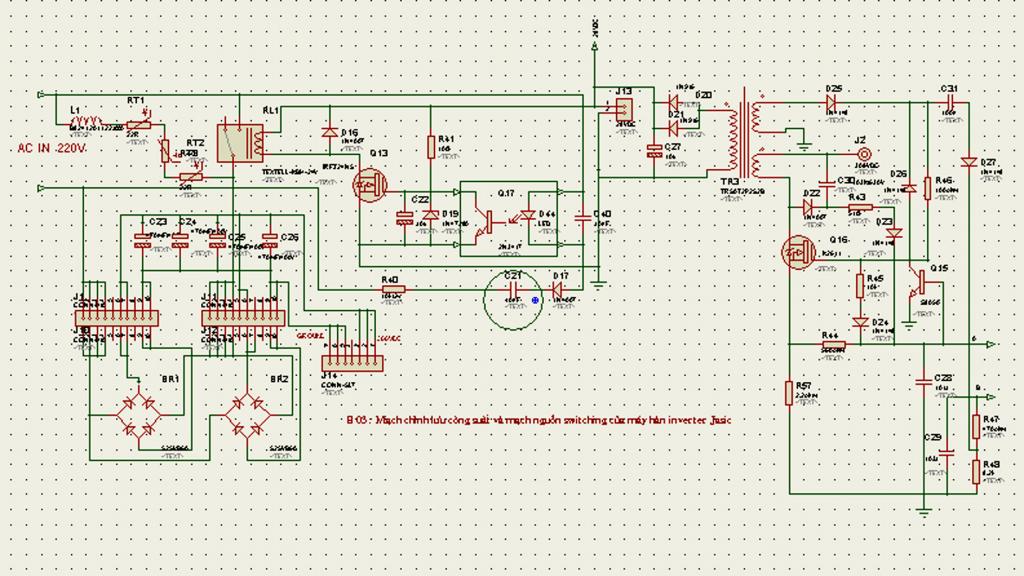Click the 24VDC power terminal arrow
Image resolution: width=1024 pixels, height=576 pixels.
click(594, 46)
